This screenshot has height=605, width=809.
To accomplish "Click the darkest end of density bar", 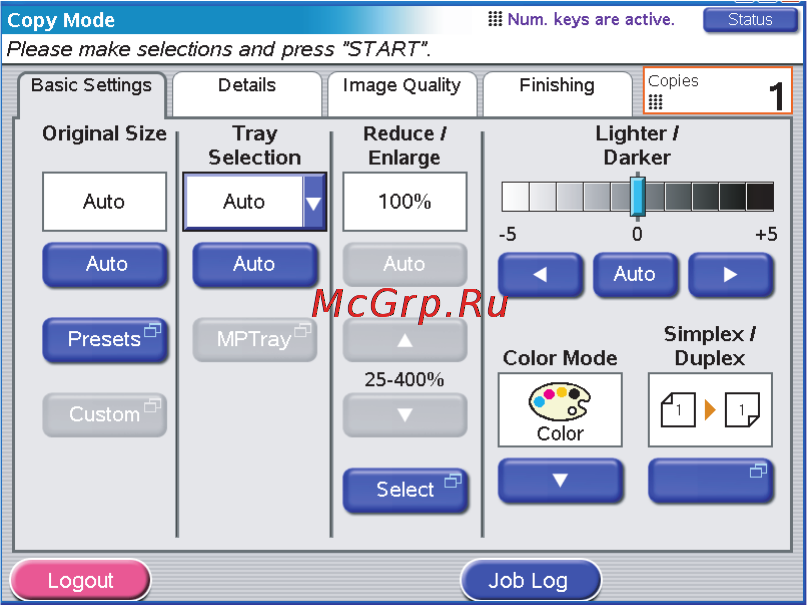I will pyautogui.click(x=760, y=197).
